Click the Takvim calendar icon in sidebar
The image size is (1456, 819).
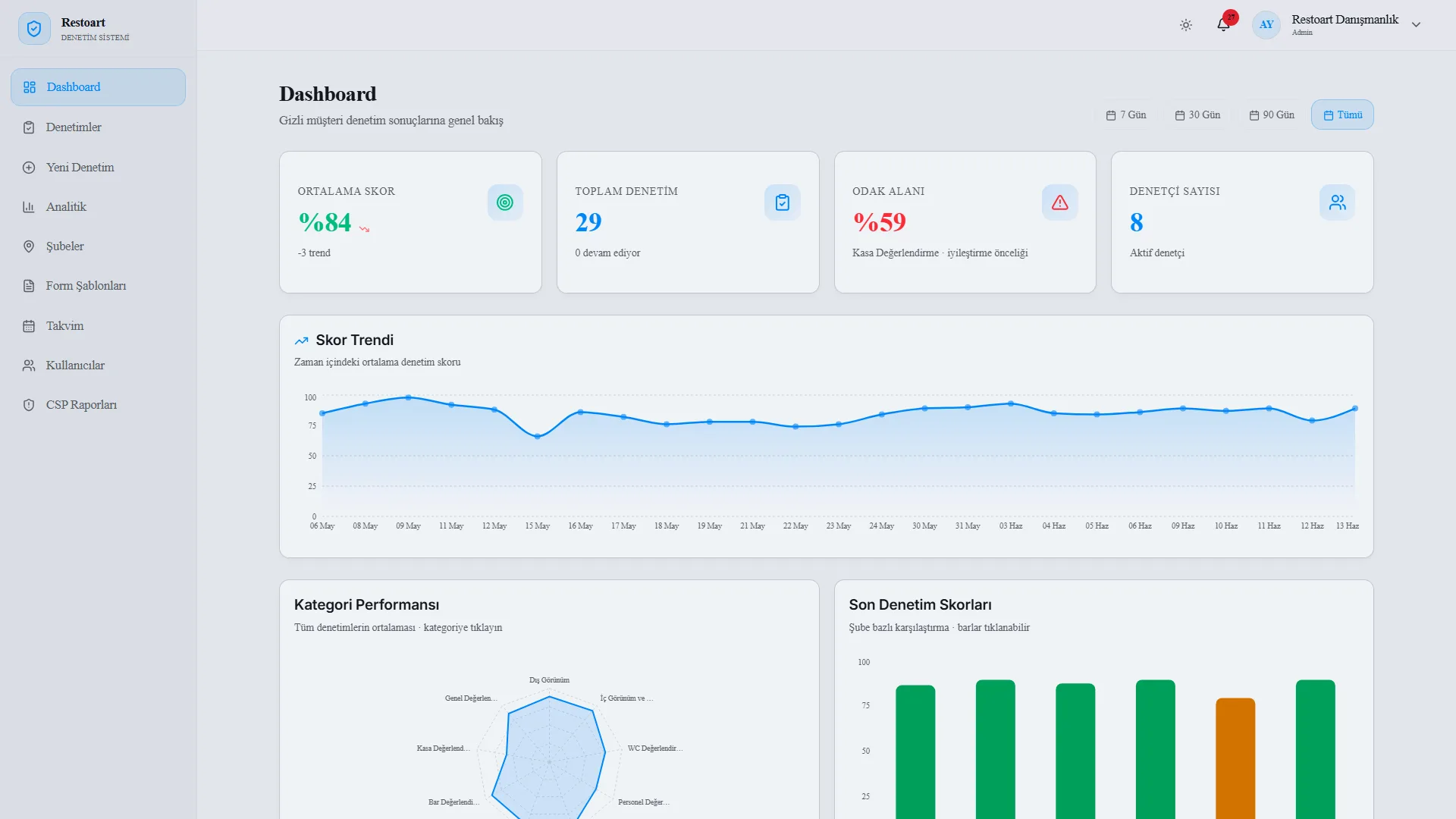(29, 326)
